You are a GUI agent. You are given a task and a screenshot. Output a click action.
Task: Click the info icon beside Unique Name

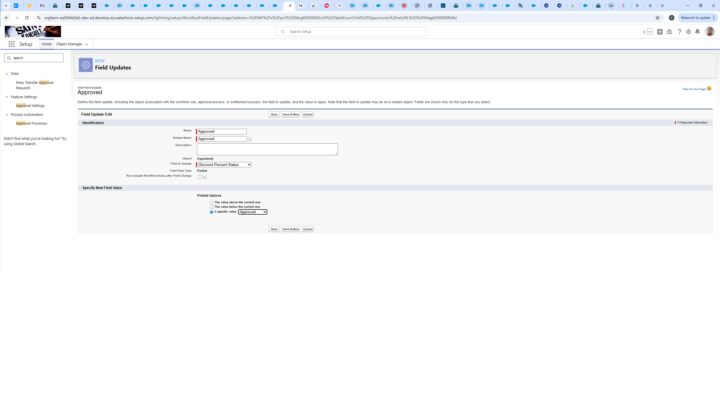click(x=250, y=139)
